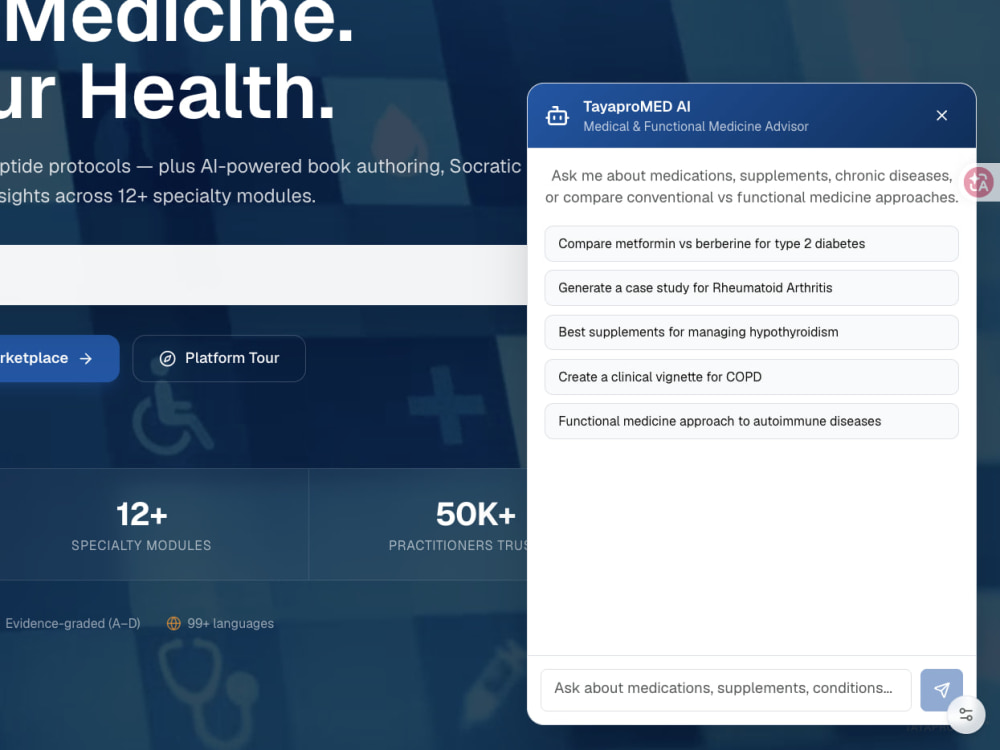1000x750 pixels.
Task: Select Create a clinical vignette for COPD
Action: pos(751,377)
